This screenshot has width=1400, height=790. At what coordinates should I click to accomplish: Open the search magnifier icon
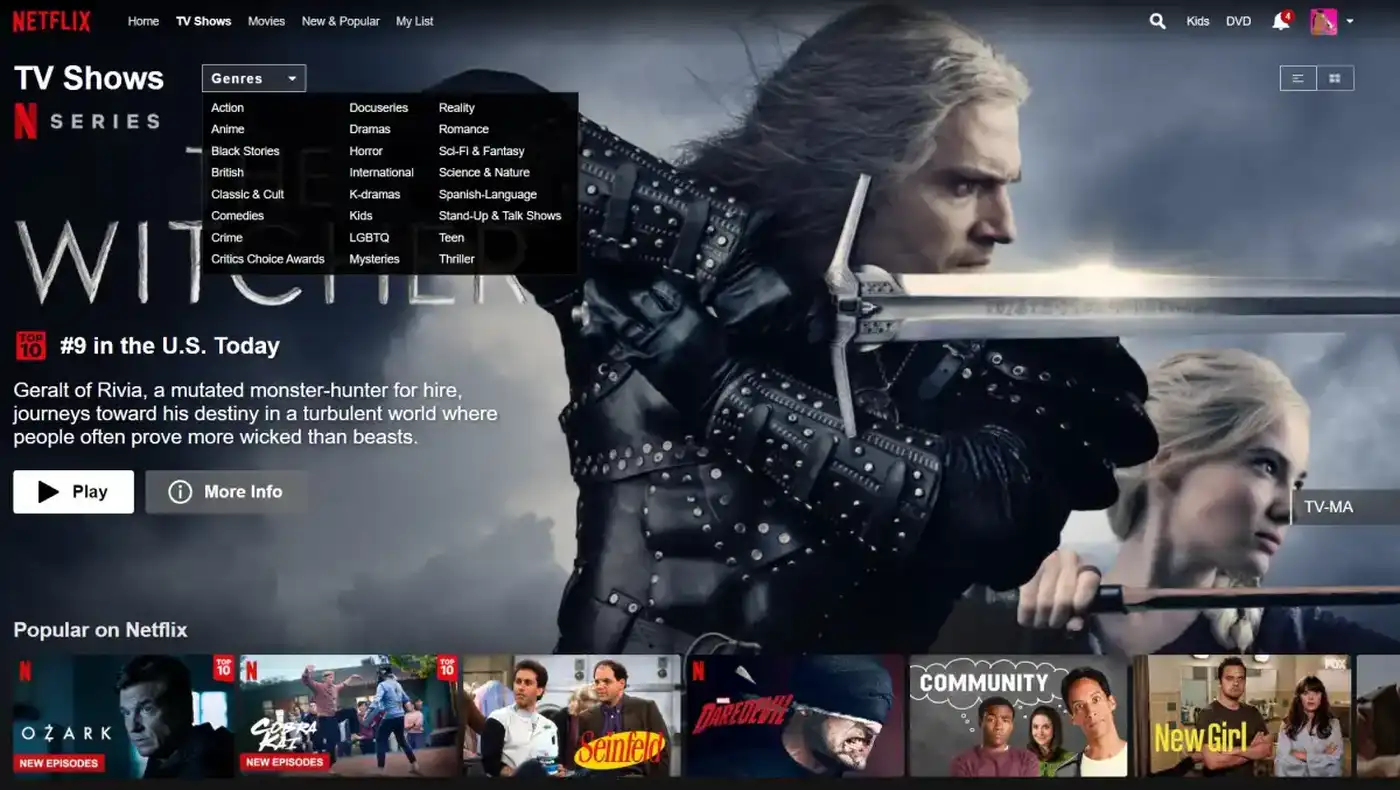click(1157, 21)
